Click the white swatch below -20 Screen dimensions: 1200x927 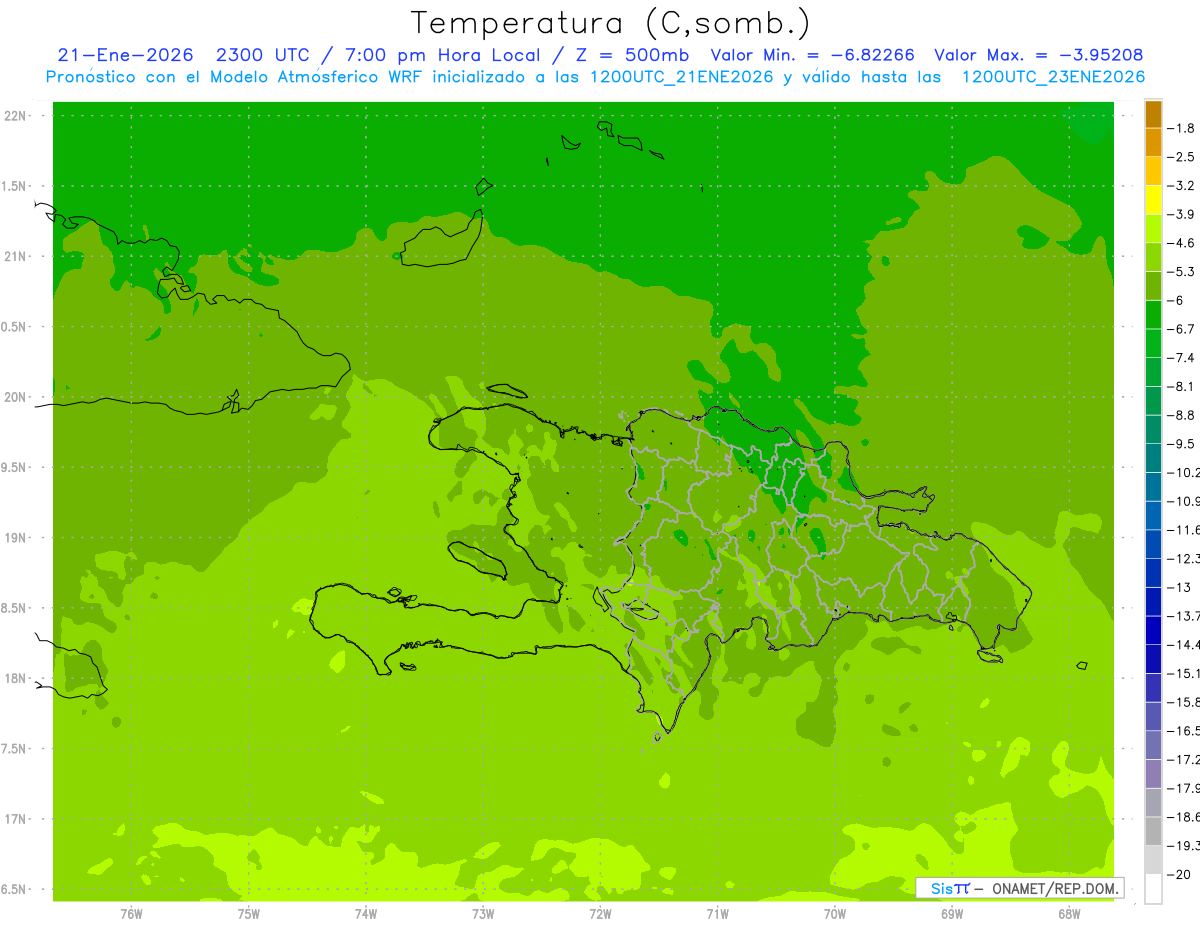point(1153,889)
